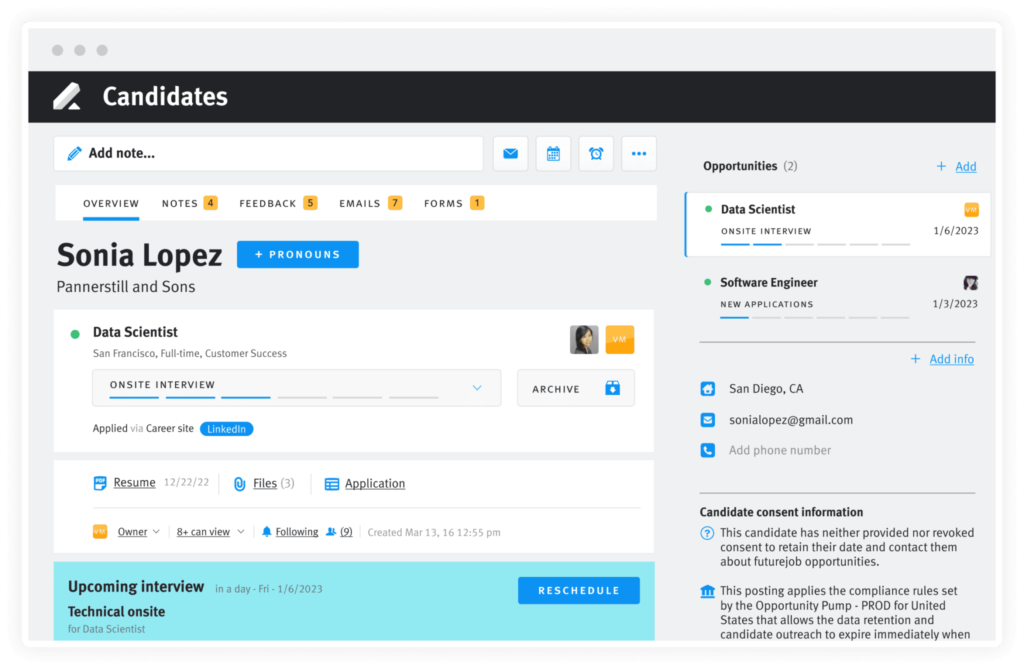
Task: Select the Data Scientist opportunity card
Action: (838, 224)
